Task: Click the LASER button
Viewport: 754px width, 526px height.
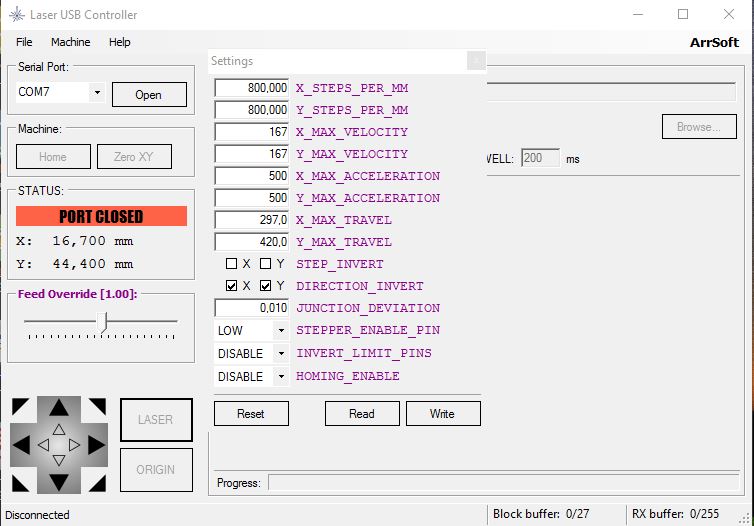Action: point(156,420)
